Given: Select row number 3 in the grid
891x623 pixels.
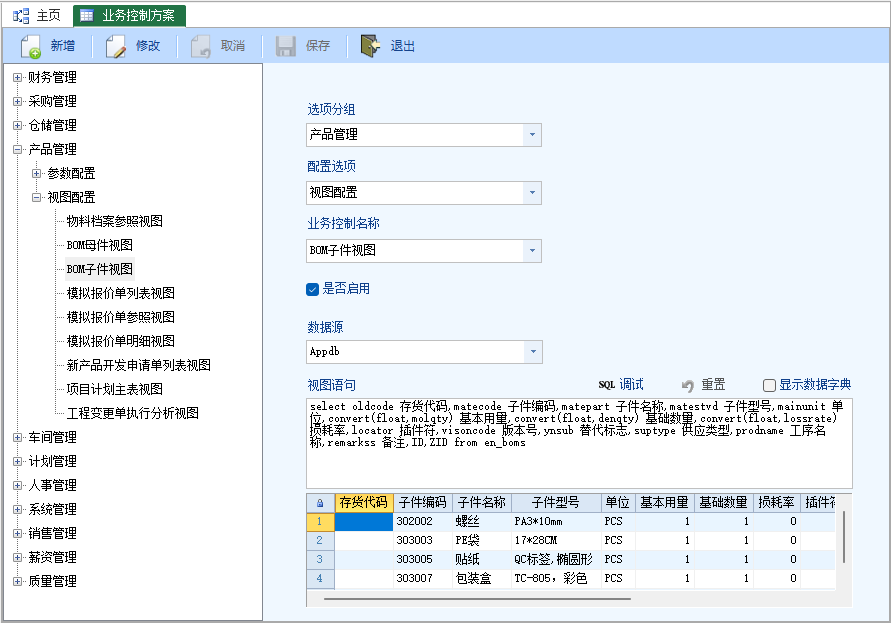Looking at the screenshot, I should (x=320, y=559).
